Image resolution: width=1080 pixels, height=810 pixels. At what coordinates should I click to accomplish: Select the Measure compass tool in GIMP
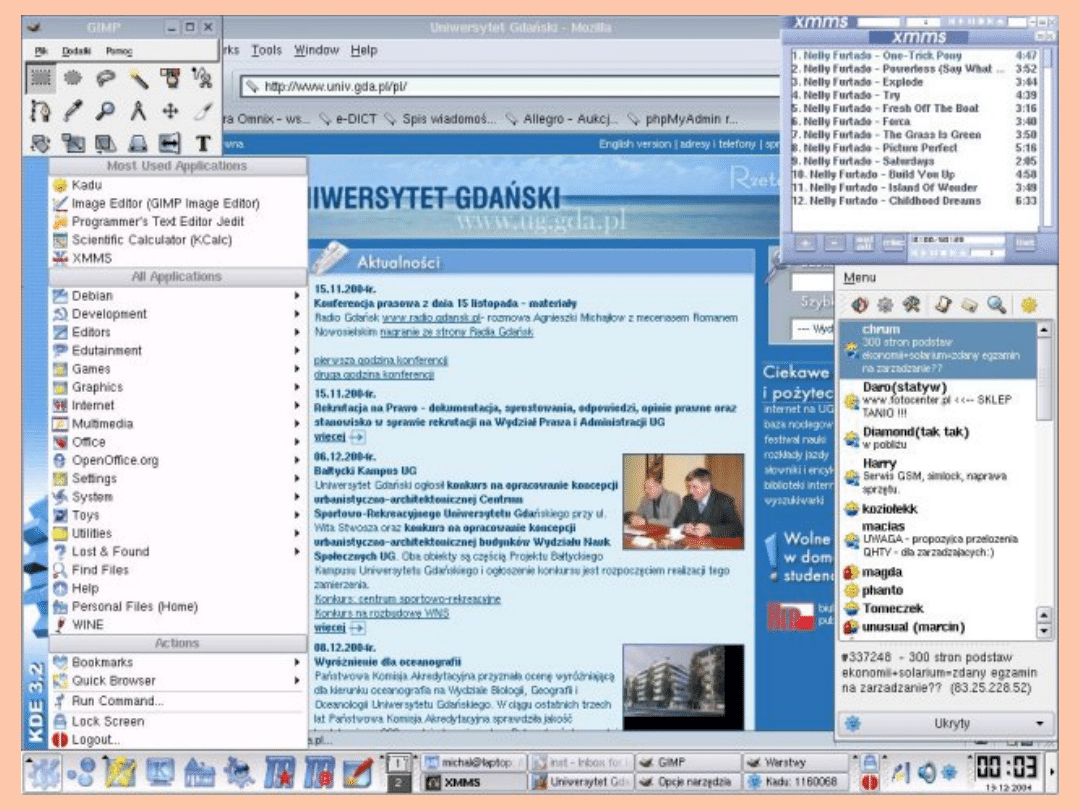point(138,110)
